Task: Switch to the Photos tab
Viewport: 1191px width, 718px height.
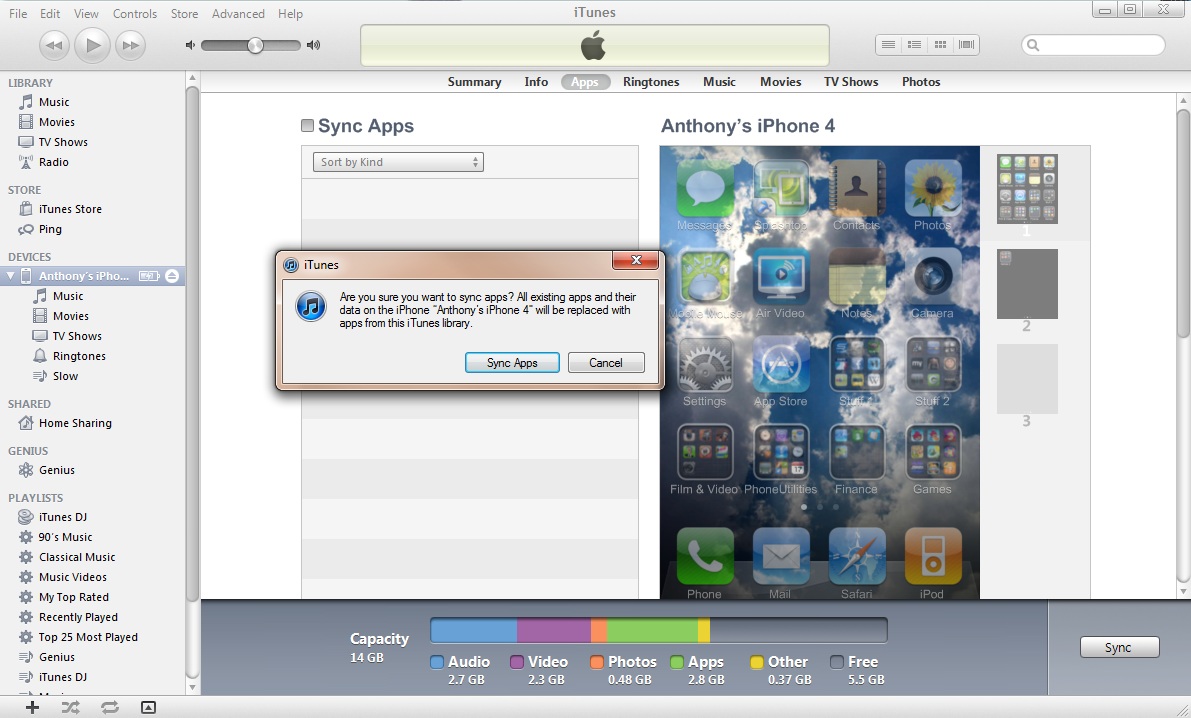Action: pyautogui.click(x=921, y=82)
